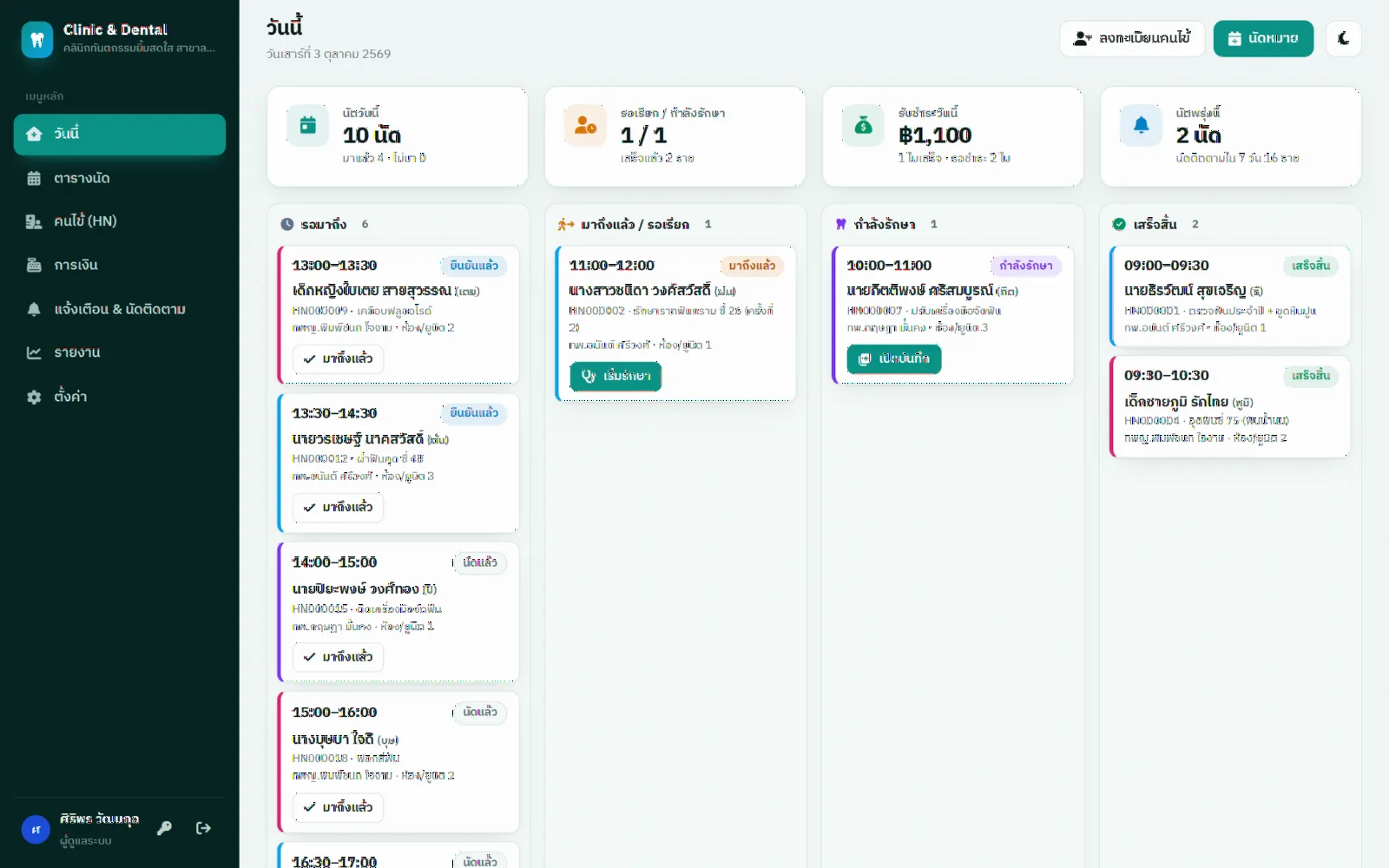Click เริ่มรักษา for the 11:00–12:00 patient
1389x868 pixels.
click(x=616, y=376)
